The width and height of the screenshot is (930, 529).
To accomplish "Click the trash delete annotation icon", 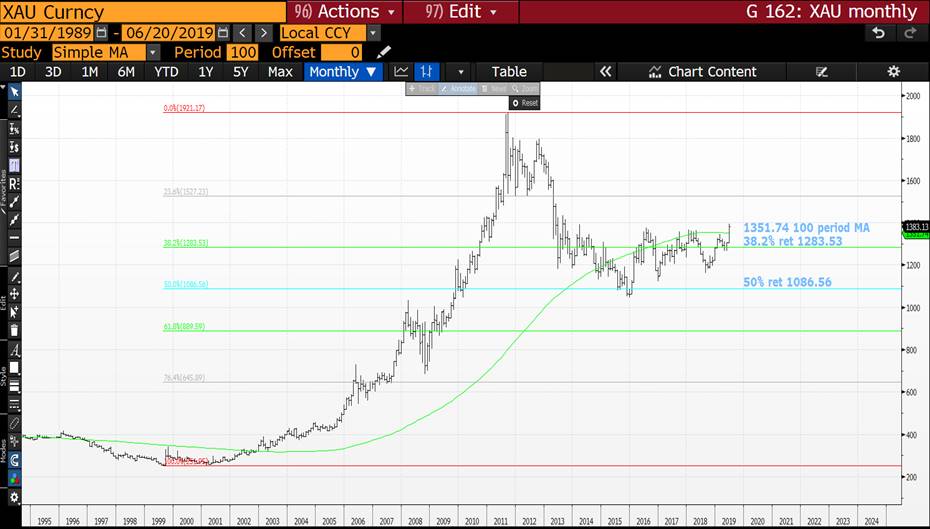I will 14,330.
